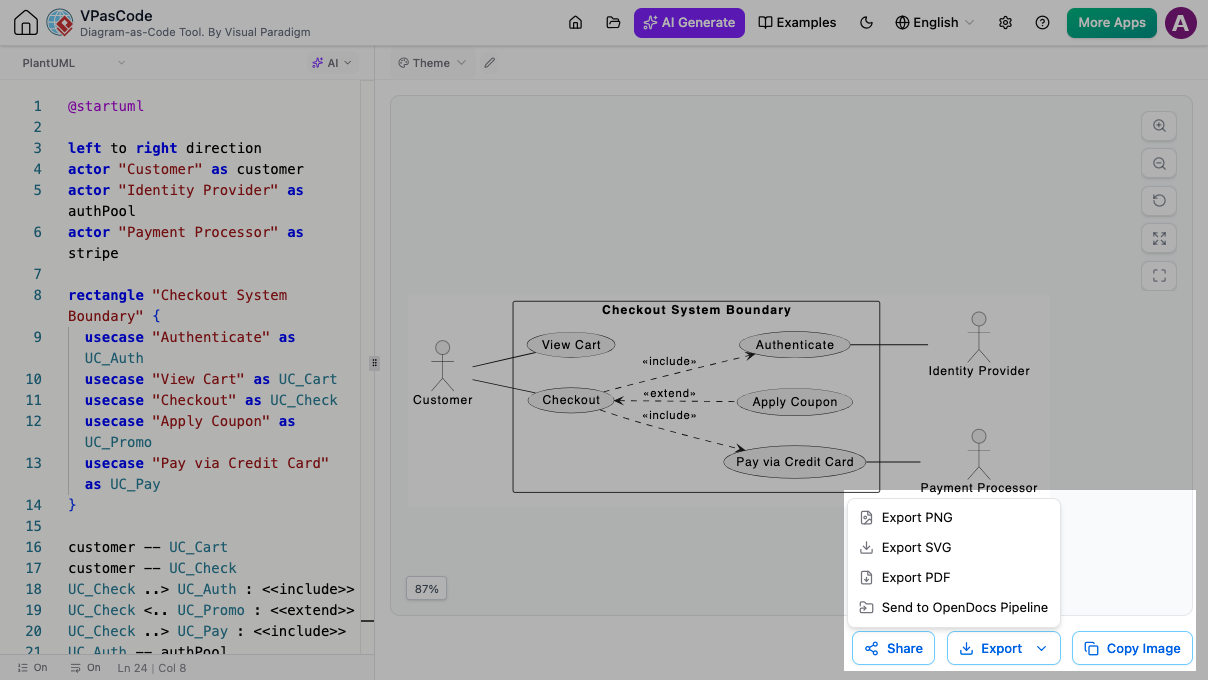Toggle the Export dropdown chevron
This screenshot has height=680, width=1208.
pyautogui.click(x=1042, y=648)
